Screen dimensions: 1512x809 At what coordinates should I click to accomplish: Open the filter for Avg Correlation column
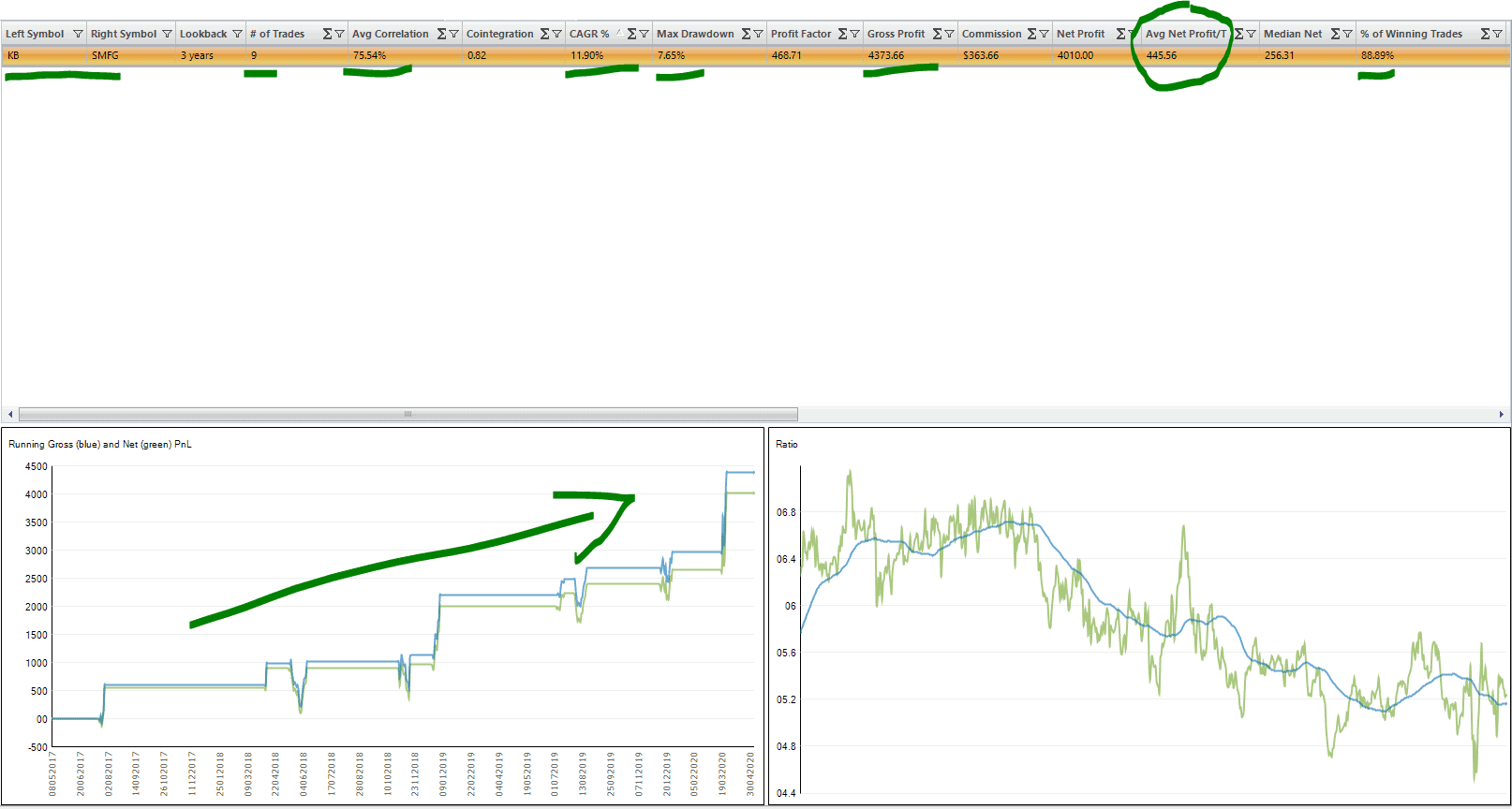click(x=453, y=34)
